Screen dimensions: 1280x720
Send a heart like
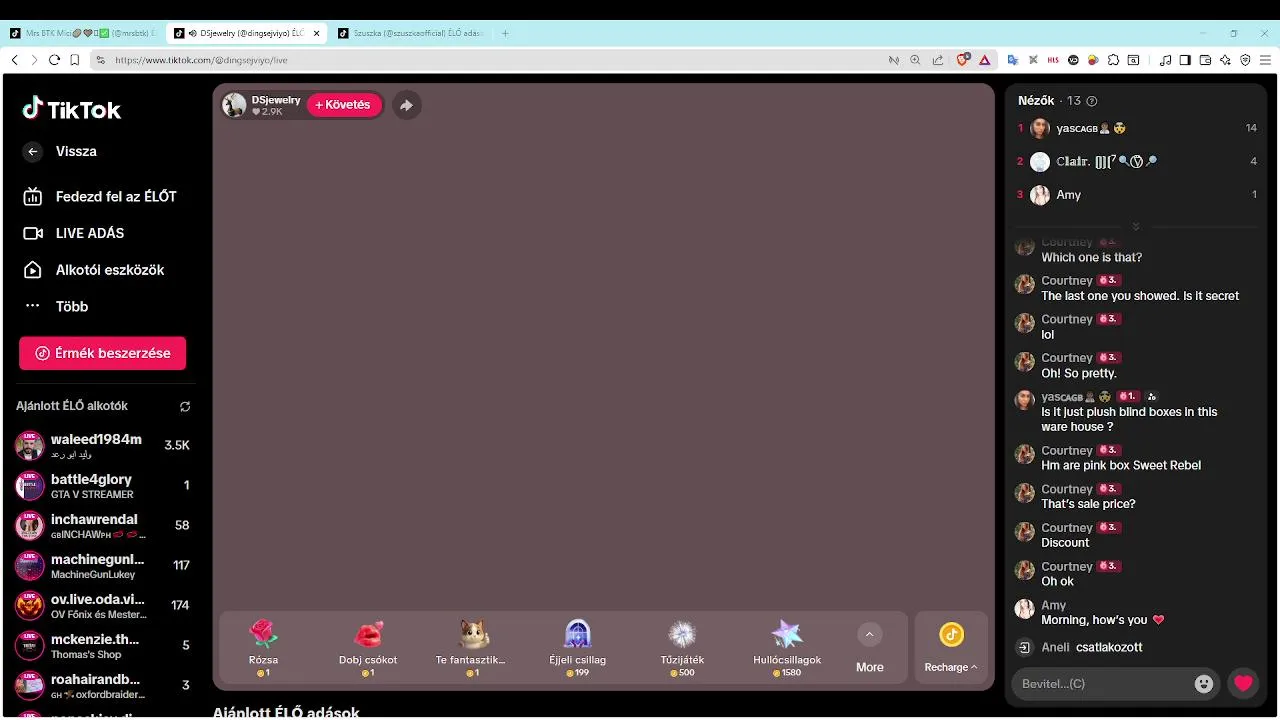pyautogui.click(x=1243, y=684)
